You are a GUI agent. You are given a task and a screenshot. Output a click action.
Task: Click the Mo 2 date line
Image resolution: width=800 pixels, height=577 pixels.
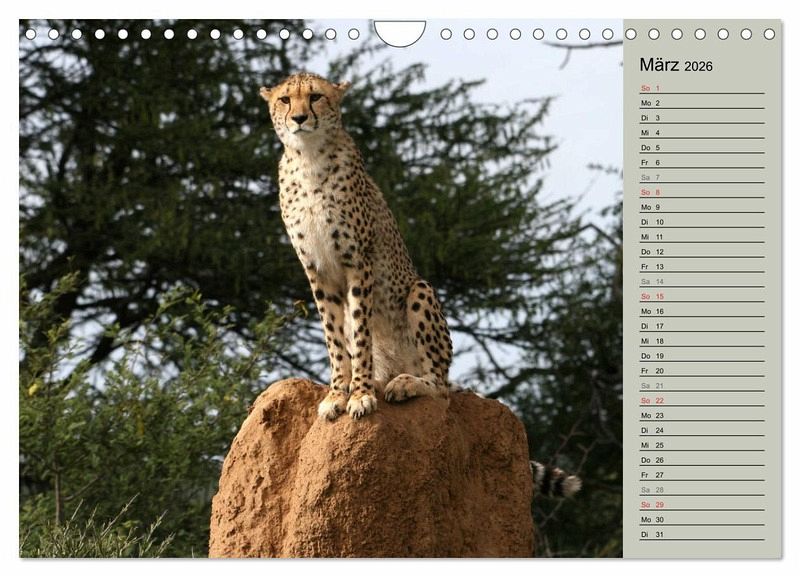[701, 103]
